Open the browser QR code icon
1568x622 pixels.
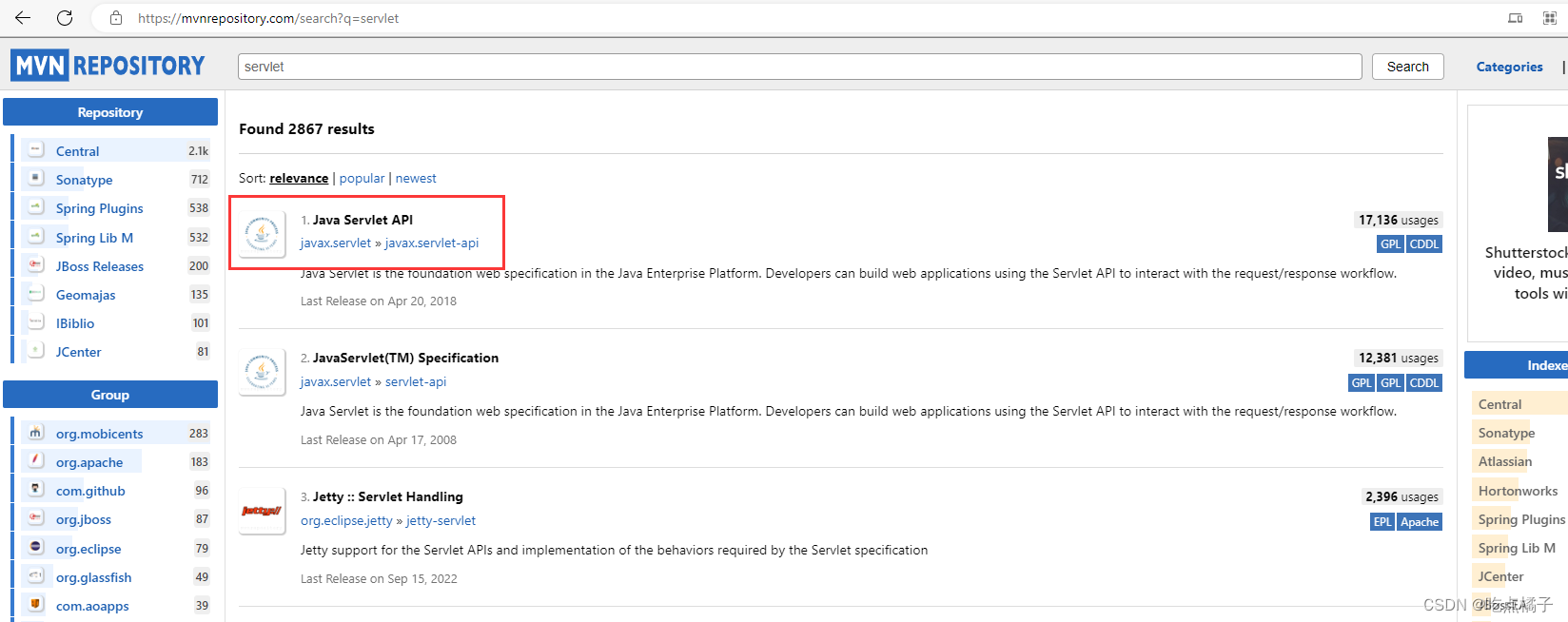coord(1550,18)
